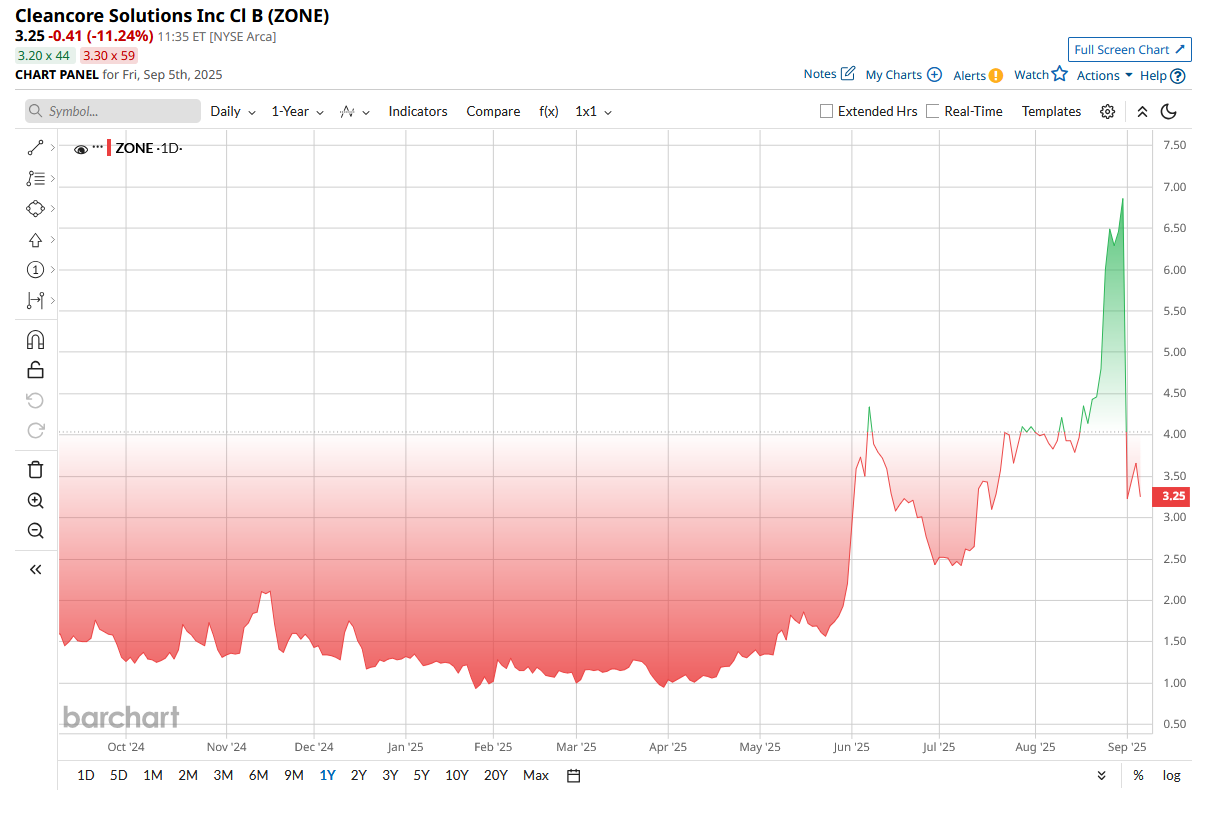Viewport: 1218px width, 823px height.
Task: Select the 20Y range
Action: [x=495, y=775]
